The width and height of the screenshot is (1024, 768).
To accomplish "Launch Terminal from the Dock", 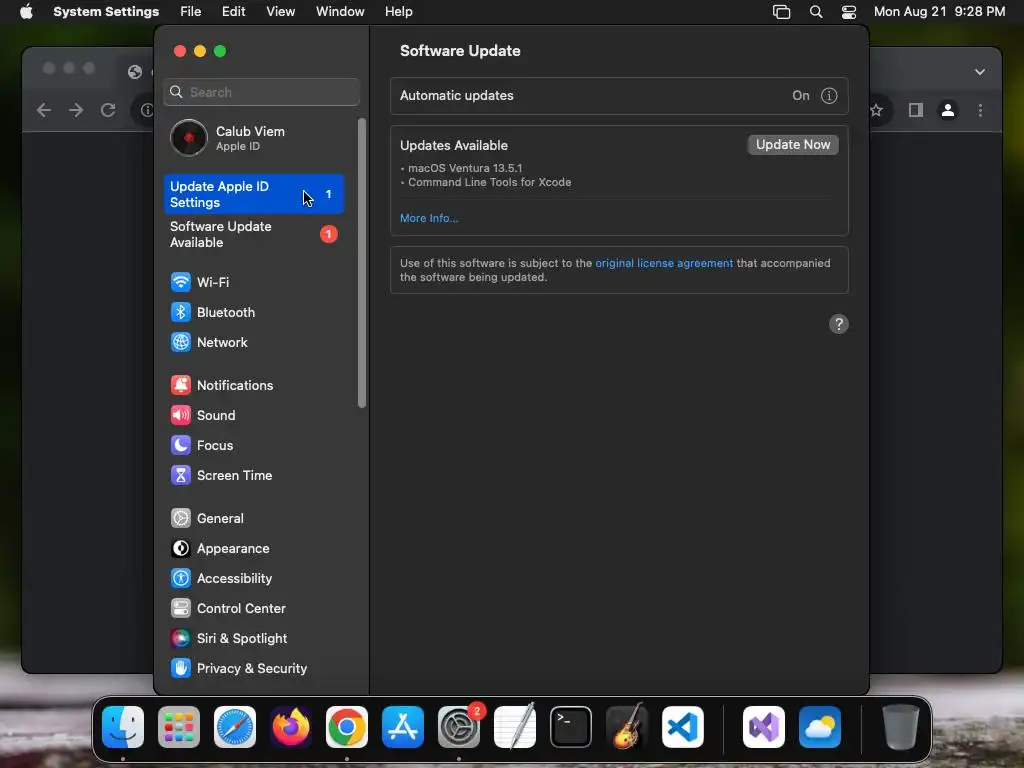I will pyautogui.click(x=571, y=727).
